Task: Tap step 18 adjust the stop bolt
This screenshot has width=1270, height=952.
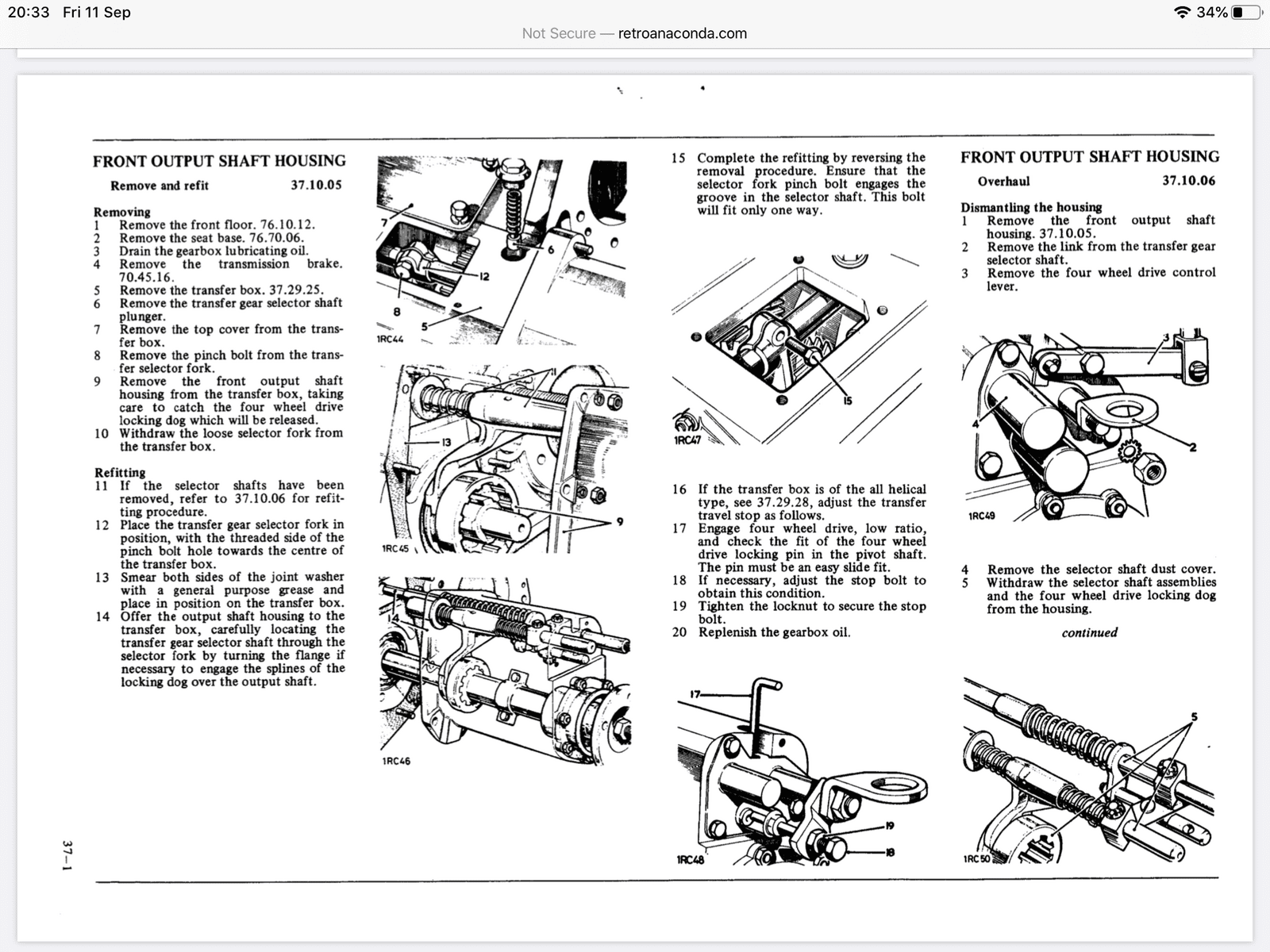Action: (799, 586)
